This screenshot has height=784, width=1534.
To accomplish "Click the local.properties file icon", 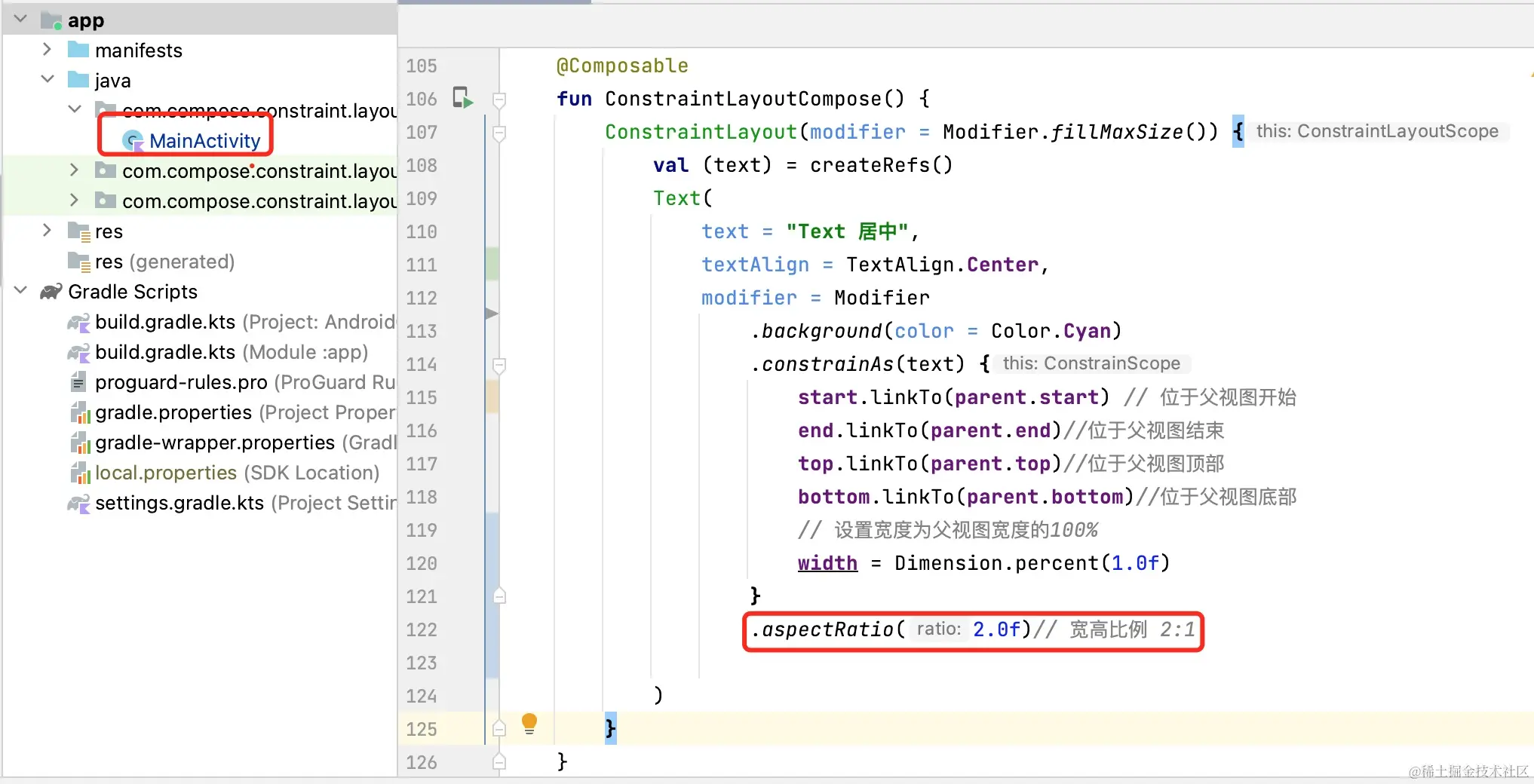I will click(x=79, y=473).
